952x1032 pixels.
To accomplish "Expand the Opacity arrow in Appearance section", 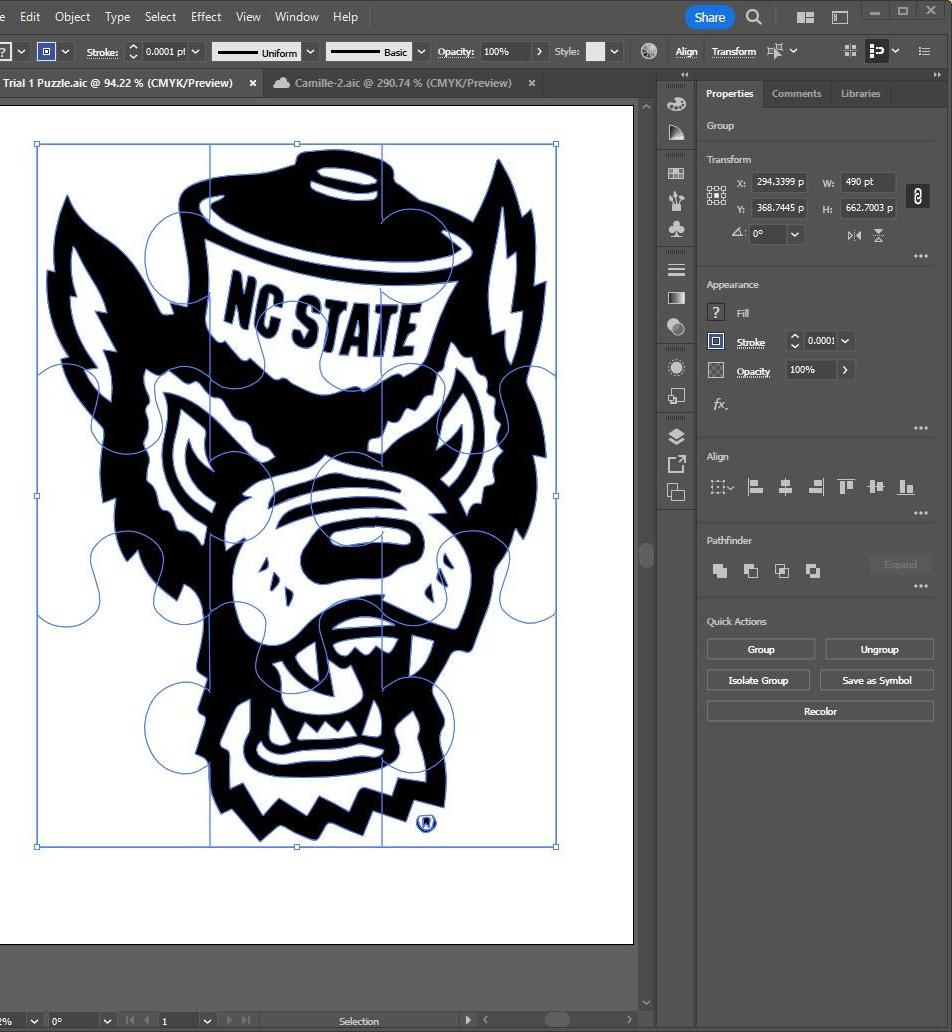I will click(x=845, y=370).
